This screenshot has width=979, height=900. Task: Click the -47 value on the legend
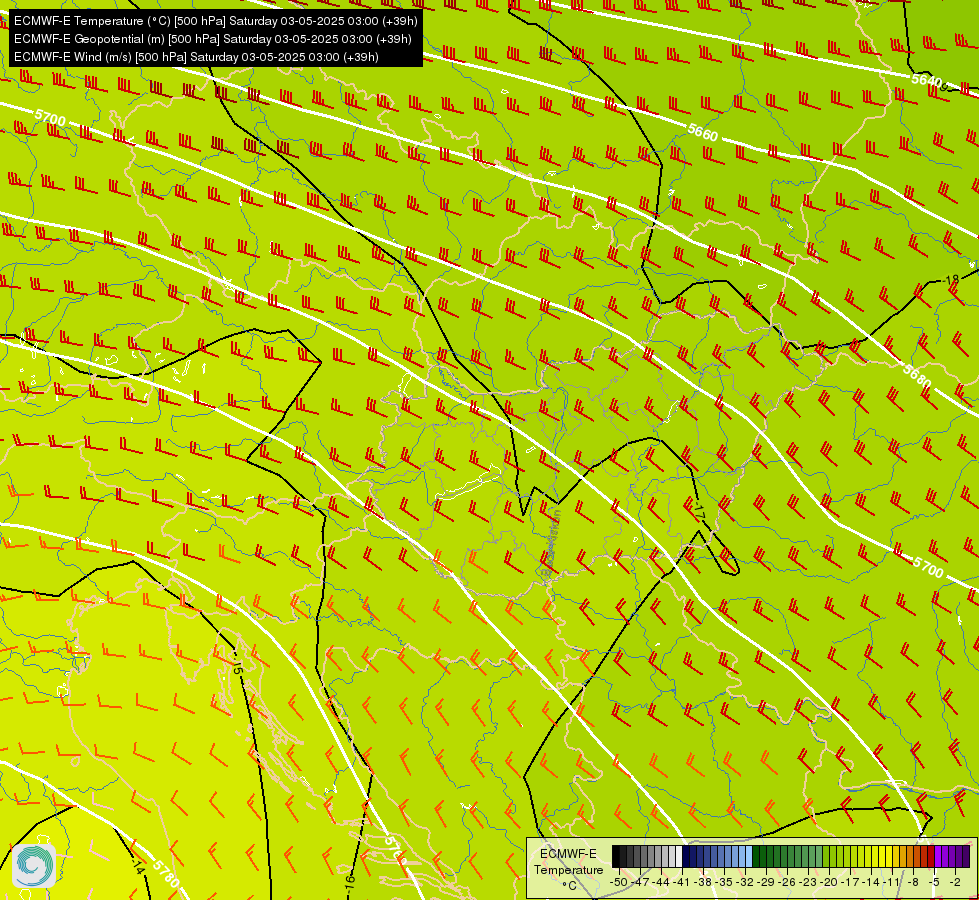[x=640, y=882]
